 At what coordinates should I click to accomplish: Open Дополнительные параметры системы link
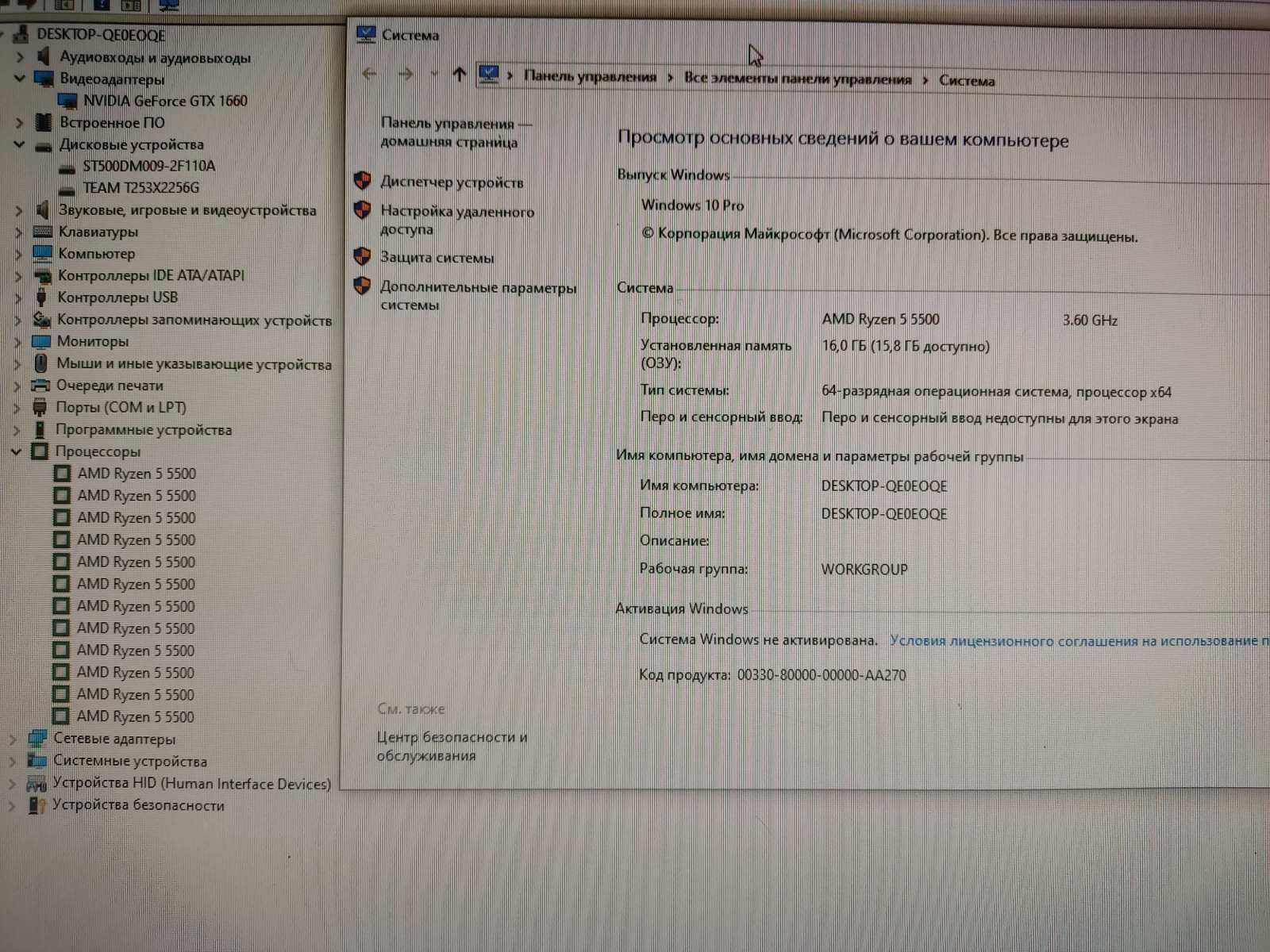(x=478, y=296)
